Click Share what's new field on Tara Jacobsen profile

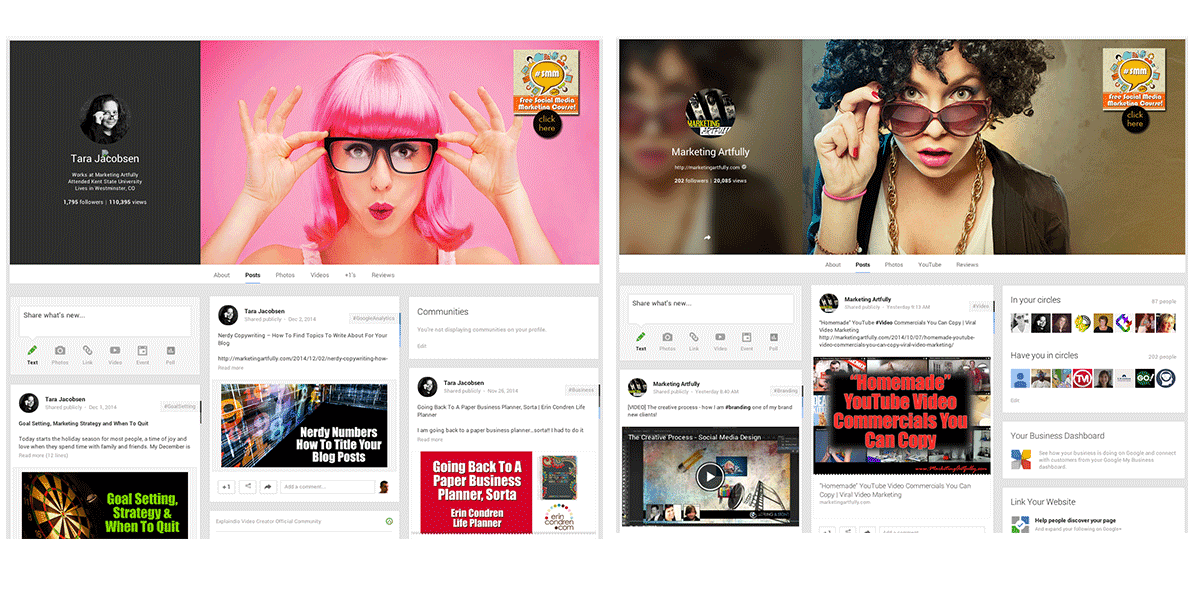(x=105, y=321)
